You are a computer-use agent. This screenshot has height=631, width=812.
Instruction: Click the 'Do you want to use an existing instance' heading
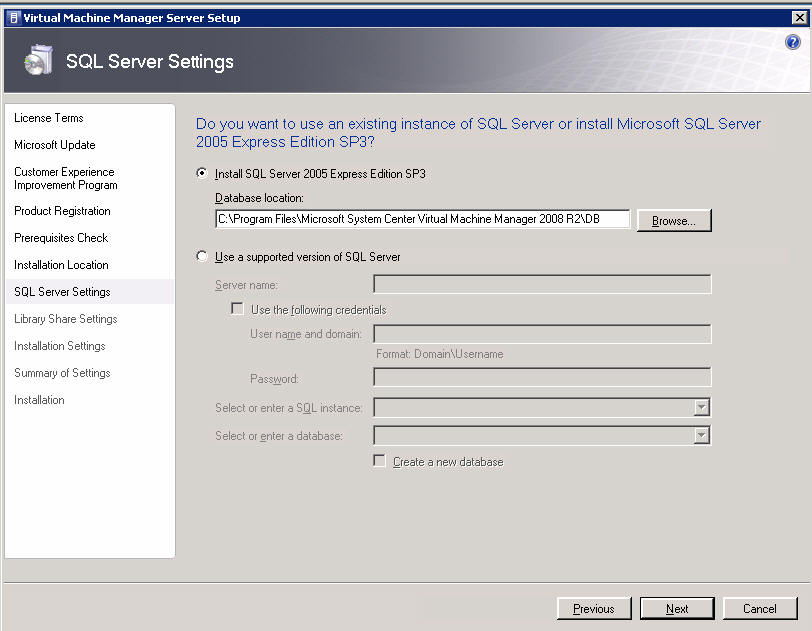[478, 133]
